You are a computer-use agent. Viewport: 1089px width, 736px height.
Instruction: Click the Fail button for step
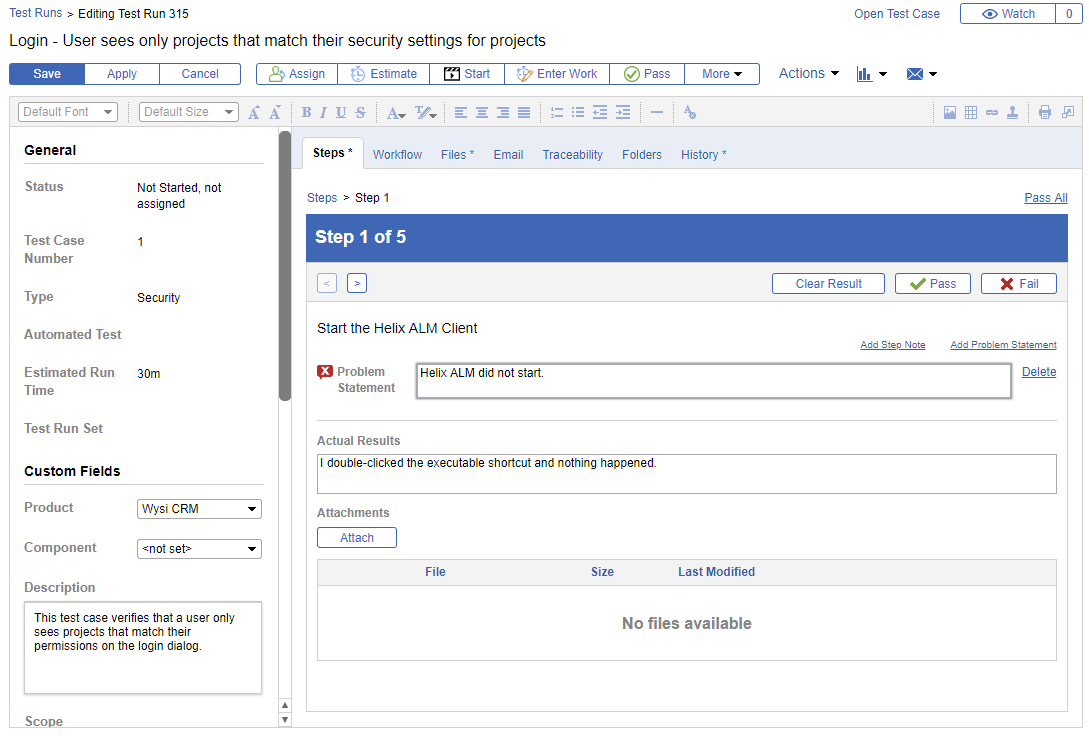[x=1018, y=284]
